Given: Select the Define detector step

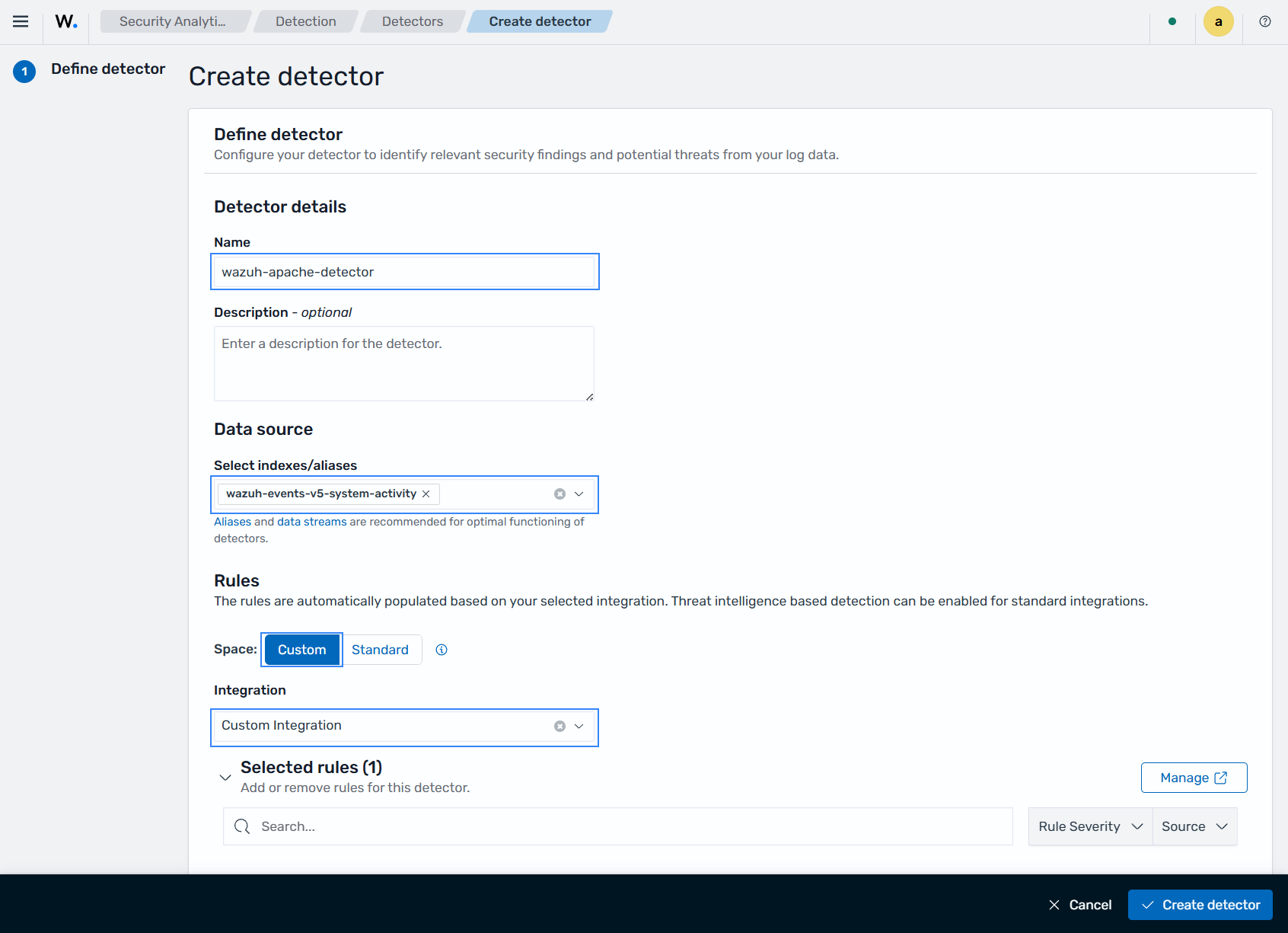Looking at the screenshot, I should (x=108, y=69).
